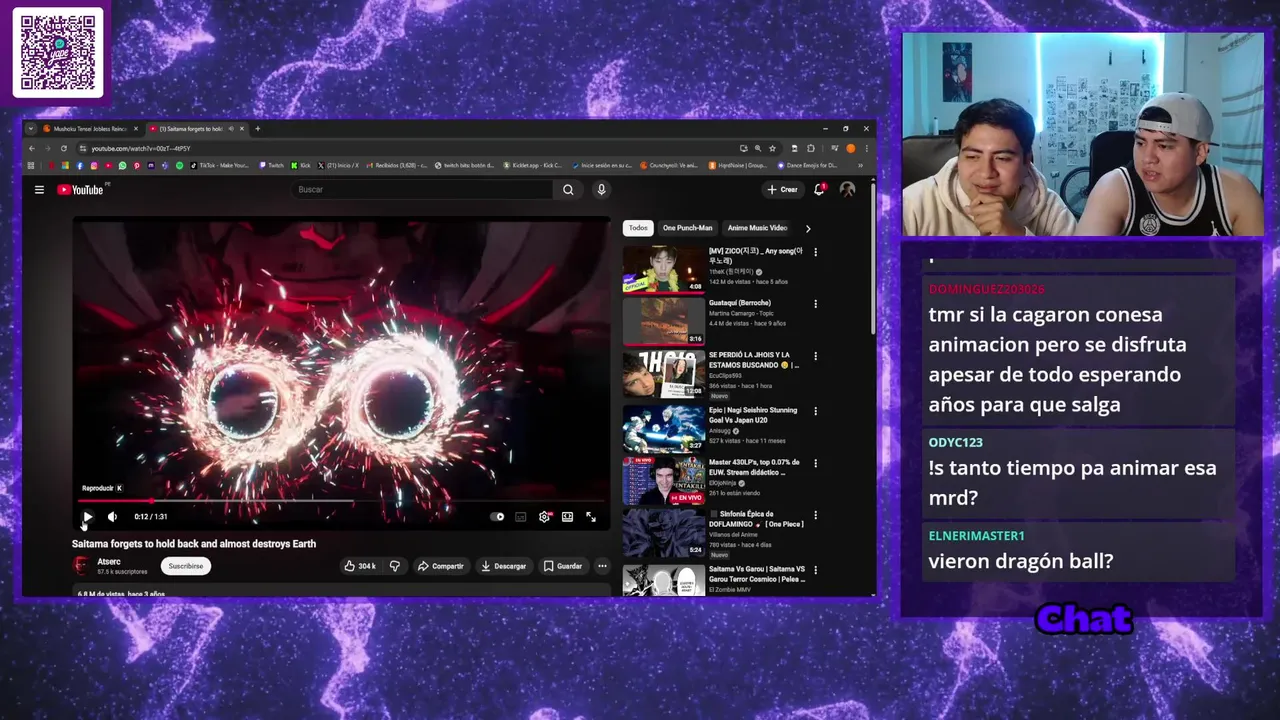Open Kick bookmark
Image resolution: width=1280 pixels, height=720 pixels.
[300, 165]
